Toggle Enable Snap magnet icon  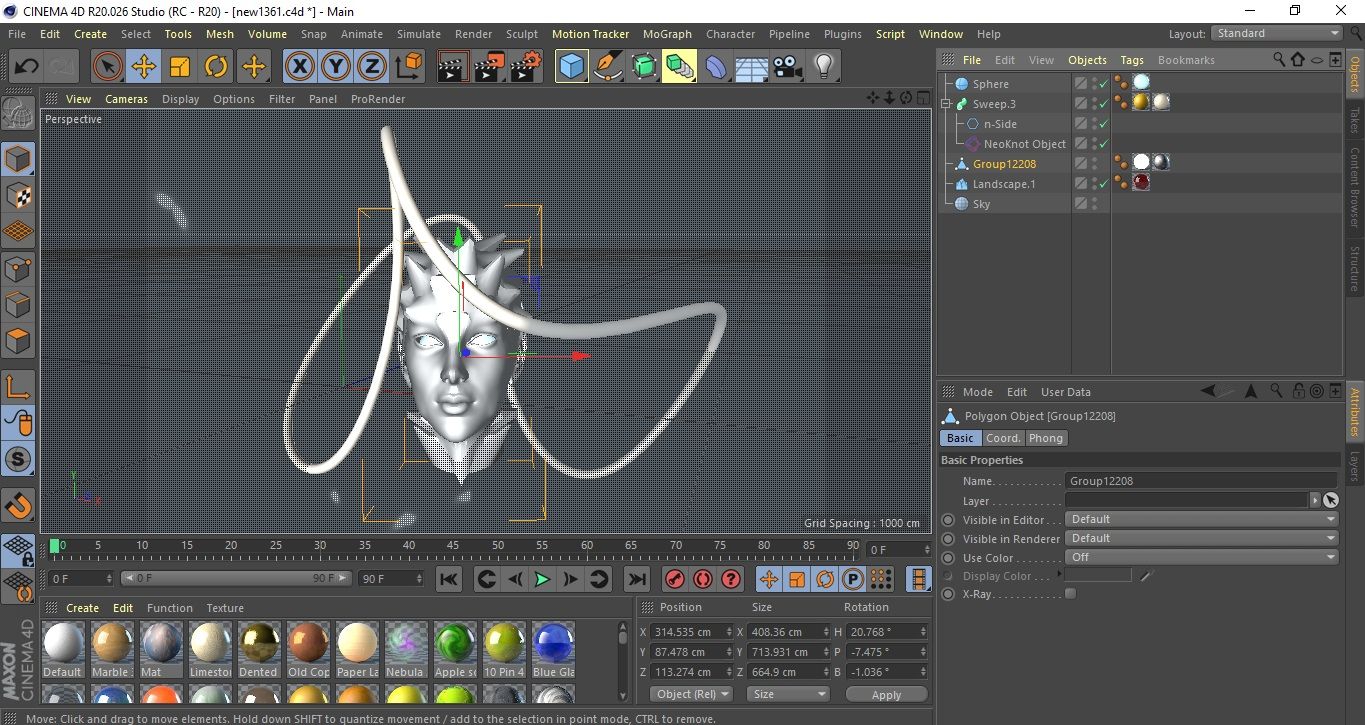(18, 505)
